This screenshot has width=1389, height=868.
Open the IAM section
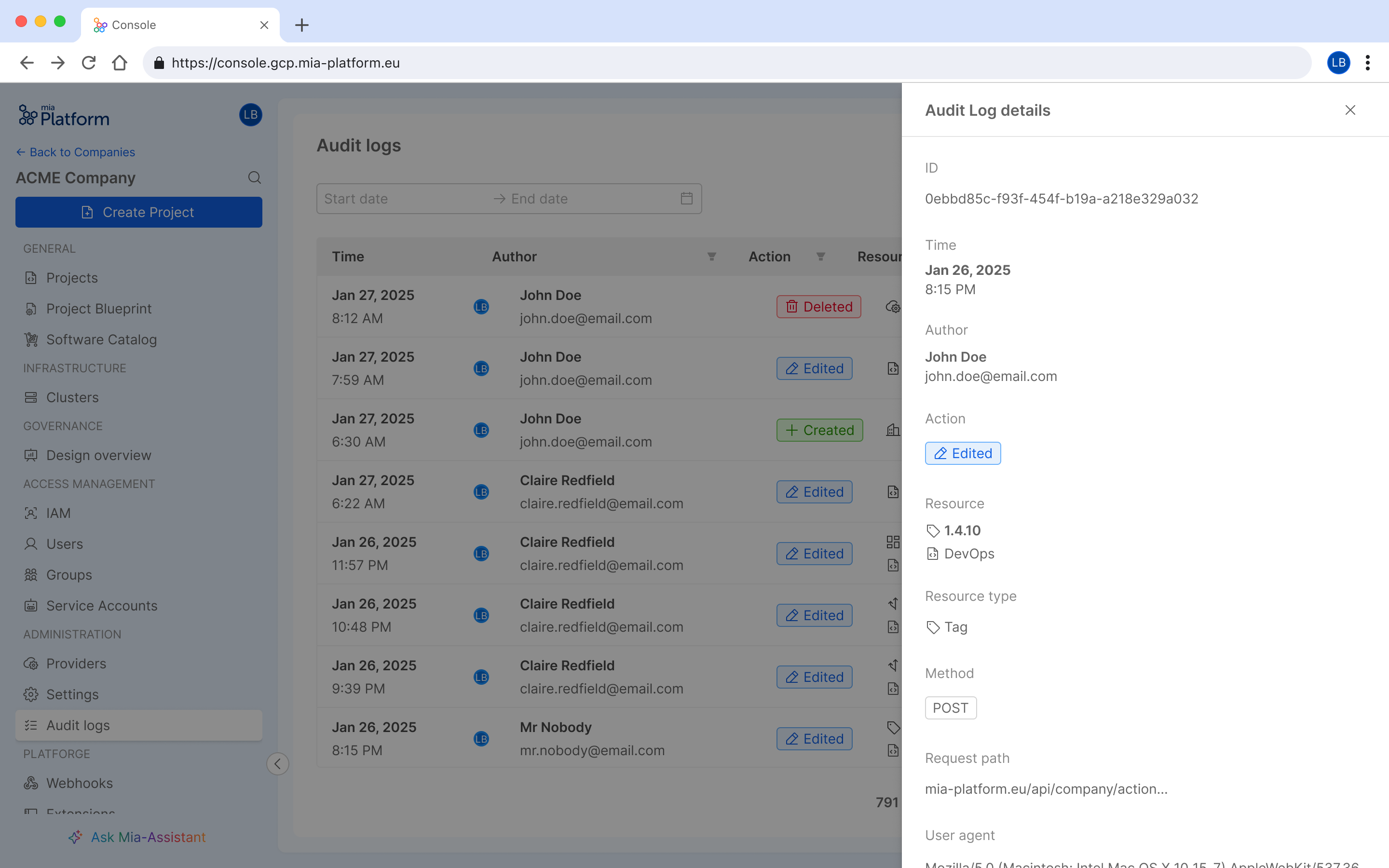58,513
